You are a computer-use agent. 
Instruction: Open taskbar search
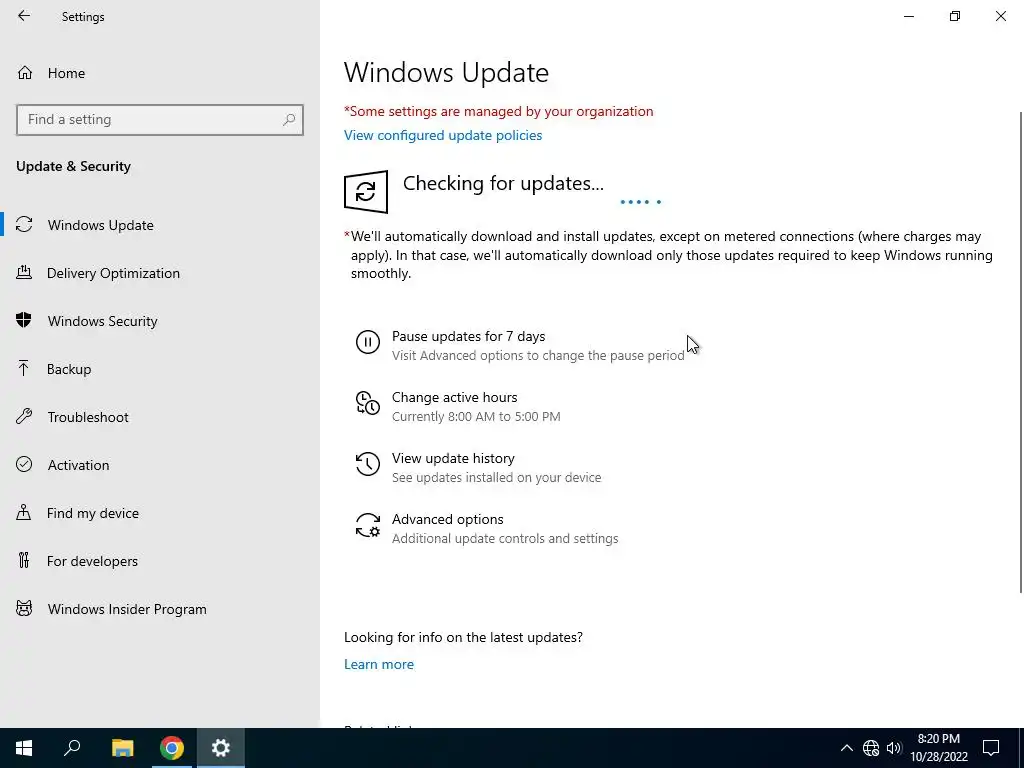[72, 748]
